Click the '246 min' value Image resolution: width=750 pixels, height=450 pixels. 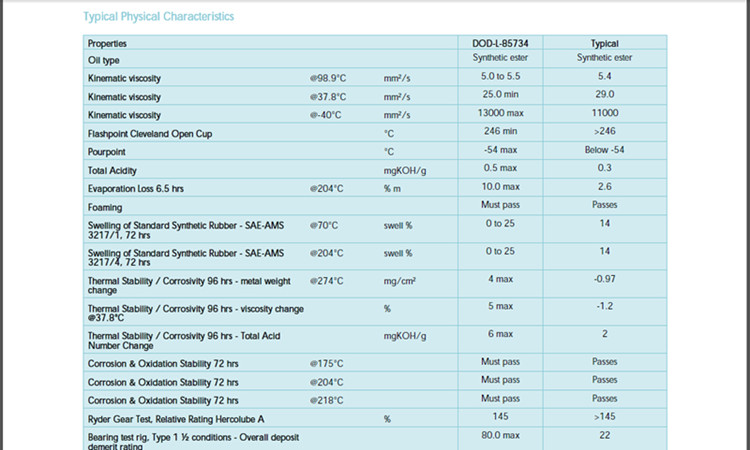click(500, 131)
